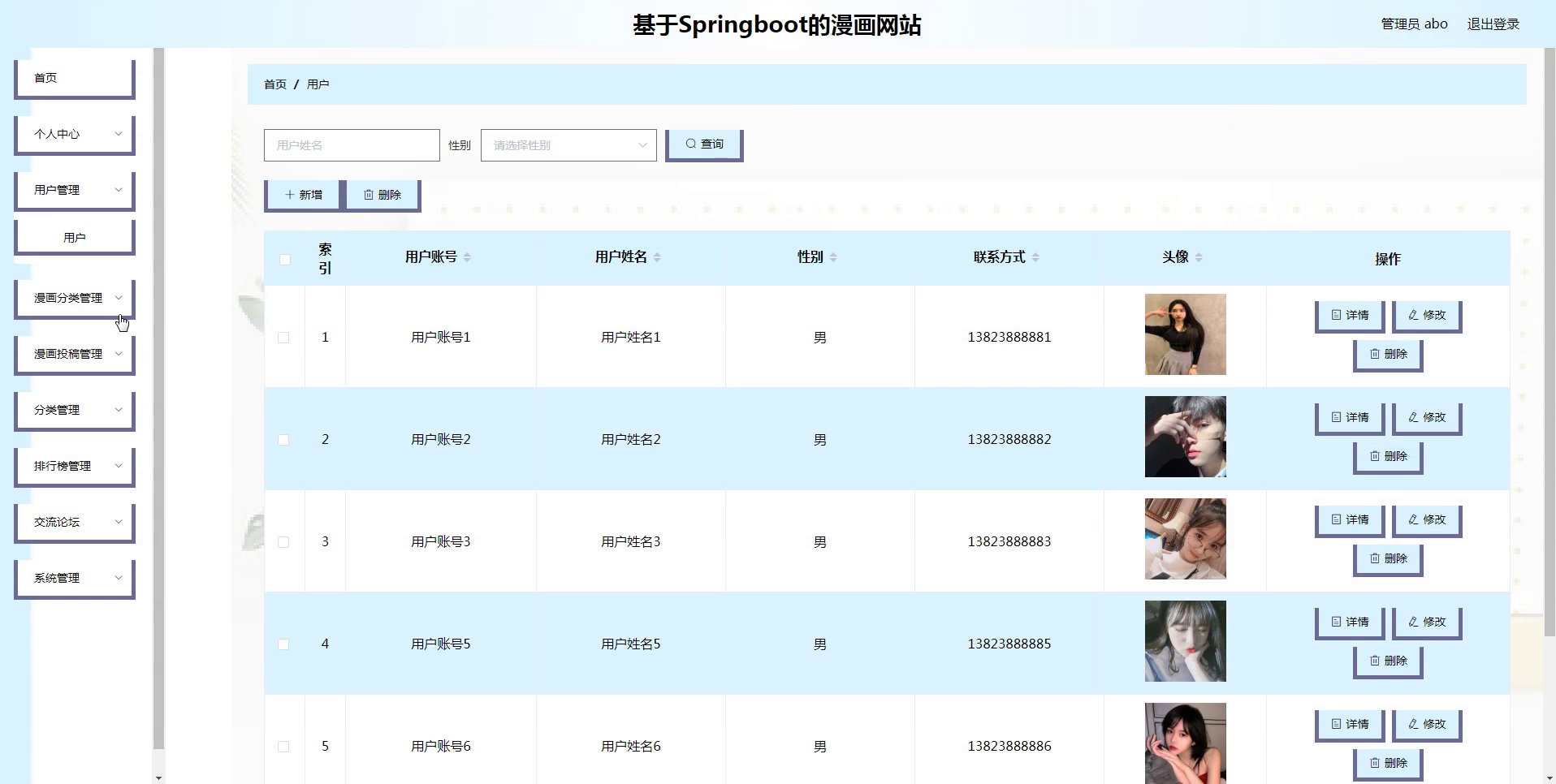Image resolution: width=1556 pixels, height=784 pixels.
Task: Click 修改 for 用户账号5
Action: [x=1427, y=623]
